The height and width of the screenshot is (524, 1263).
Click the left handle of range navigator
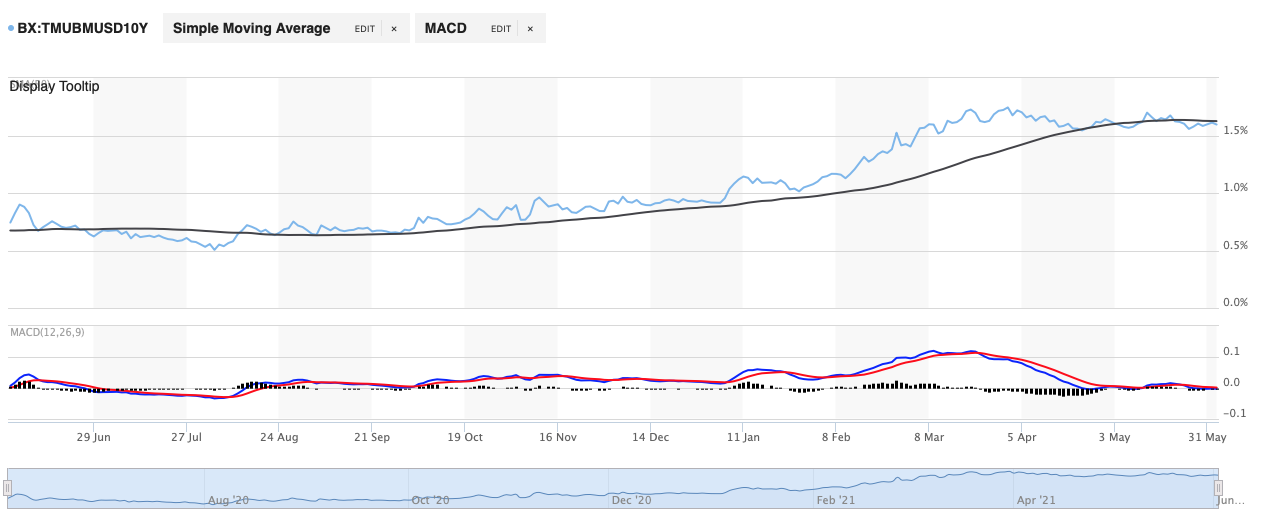click(x=7, y=488)
